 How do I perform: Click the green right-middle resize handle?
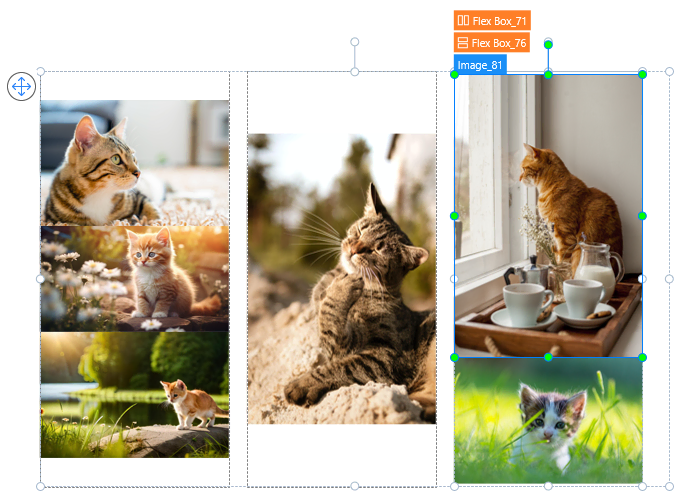coord(642,216)
